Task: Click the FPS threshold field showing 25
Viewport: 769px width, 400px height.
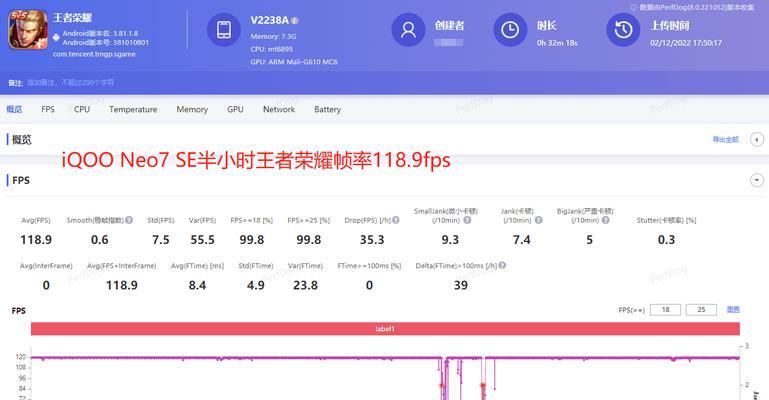Action: (701, 309)
